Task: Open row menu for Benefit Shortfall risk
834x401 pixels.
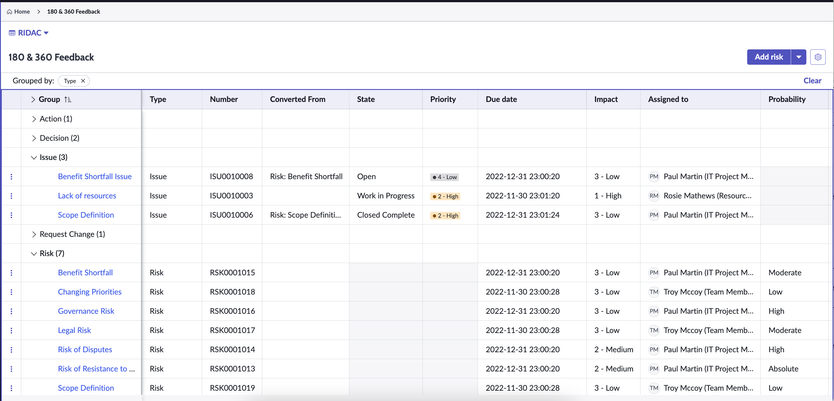Action: [11, 273]
